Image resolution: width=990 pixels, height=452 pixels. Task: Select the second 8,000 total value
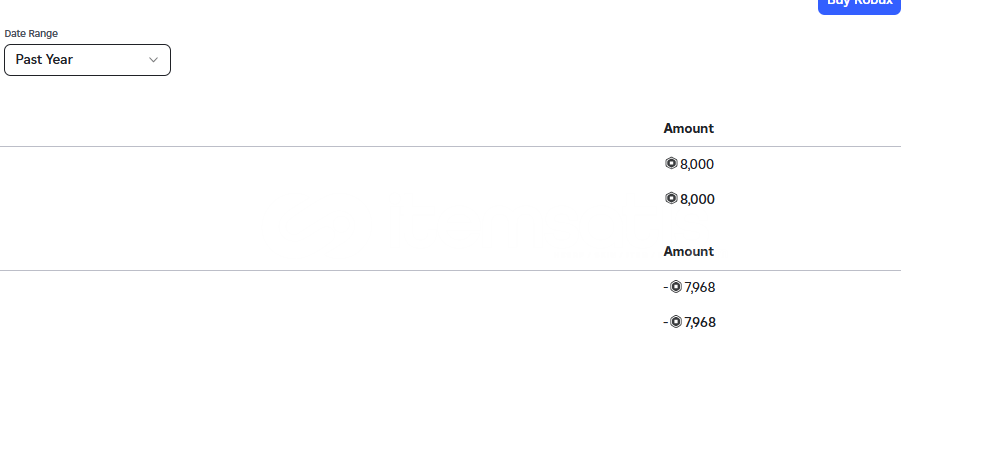pyautogui.click(x=697, y=199)
